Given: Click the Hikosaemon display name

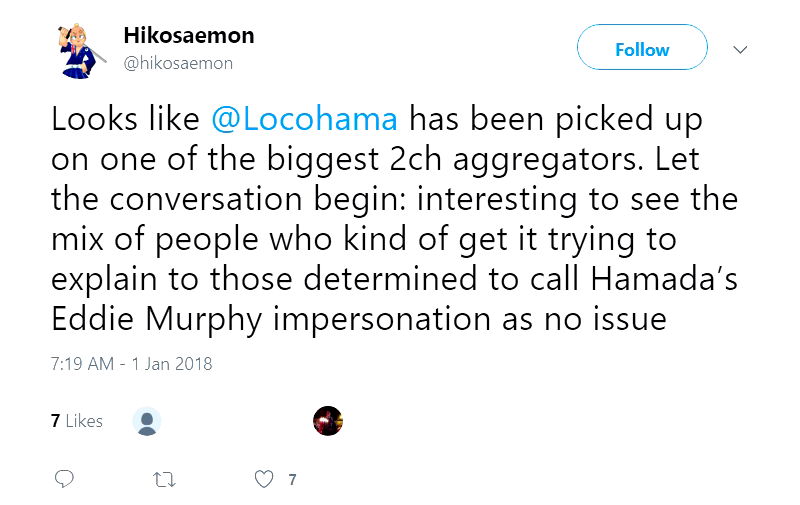Looking at the screenshot, I should click(188, 35).
